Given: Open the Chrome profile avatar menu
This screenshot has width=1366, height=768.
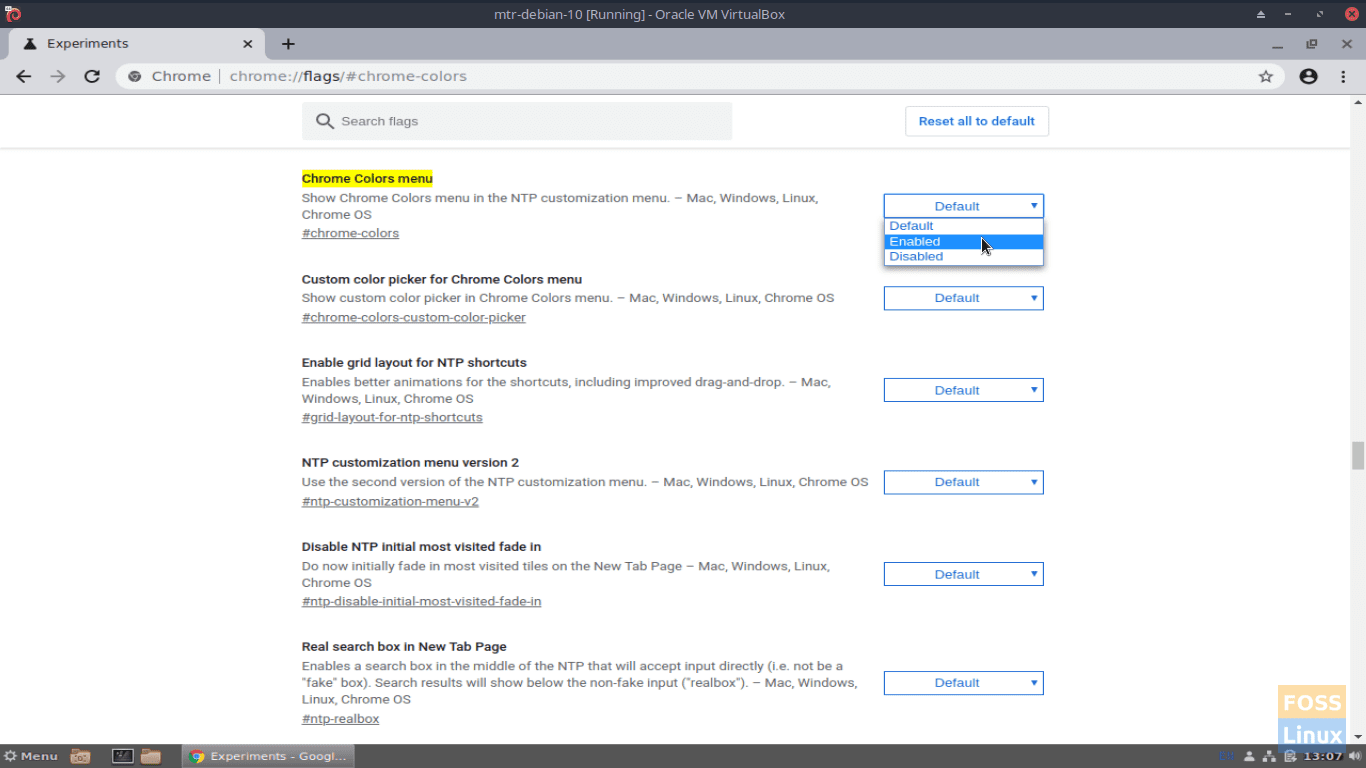Looking at the screenshot, I should [1308, 76].
